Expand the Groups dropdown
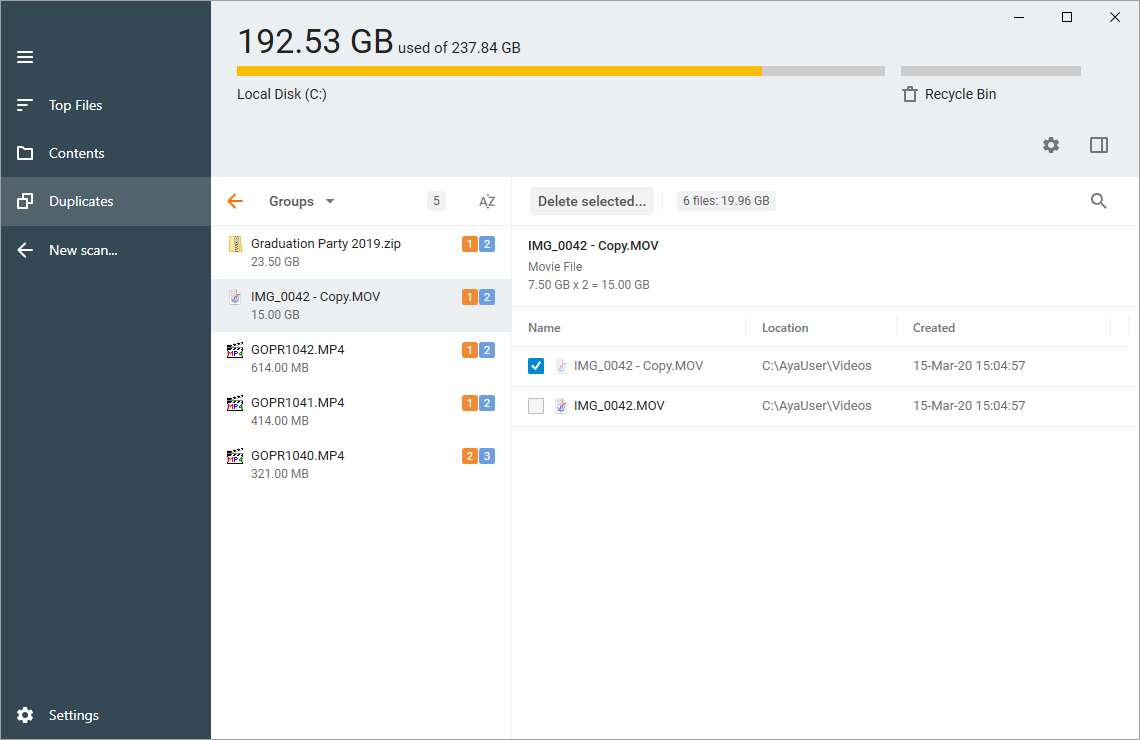This screenshot has height=740, width=1140. click(301, 201)
